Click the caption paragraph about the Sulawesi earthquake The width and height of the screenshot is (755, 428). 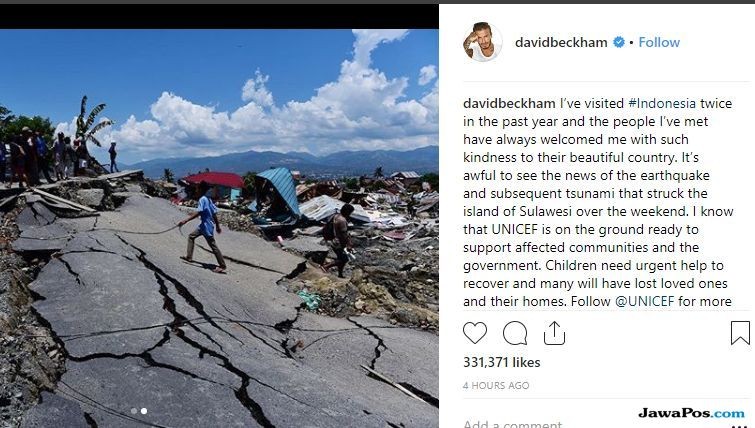598,202
